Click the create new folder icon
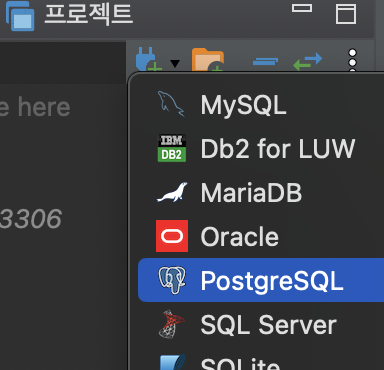This screenshot has height=370, width=384. point(207,60)
